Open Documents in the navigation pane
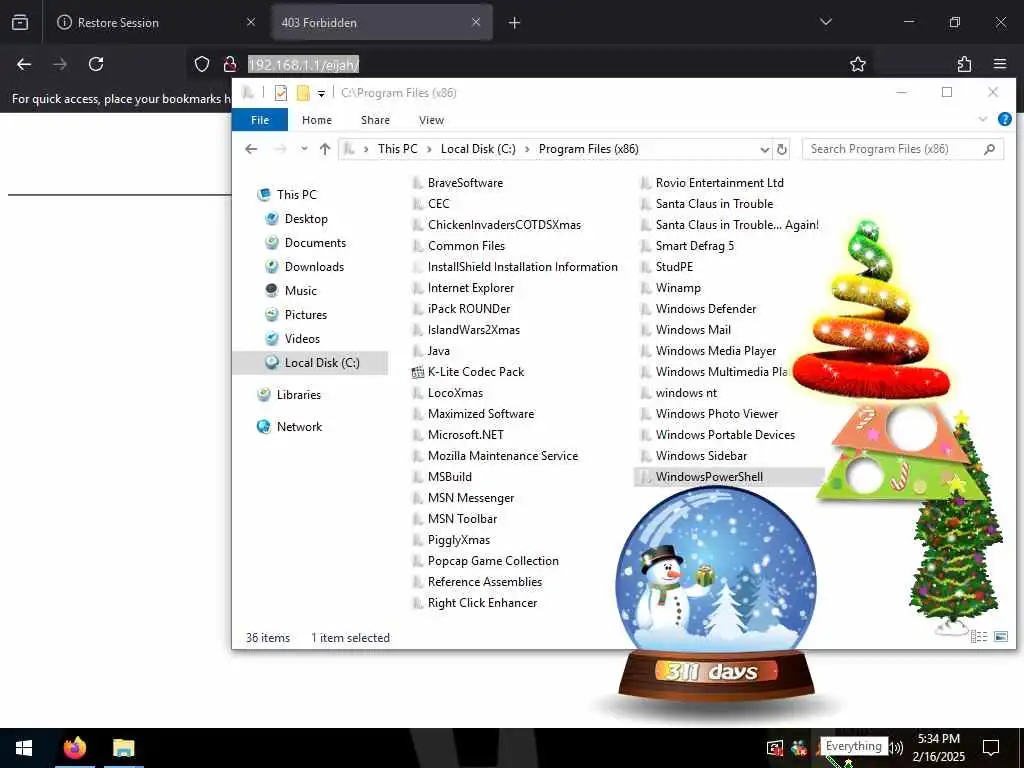 point(315,243)
